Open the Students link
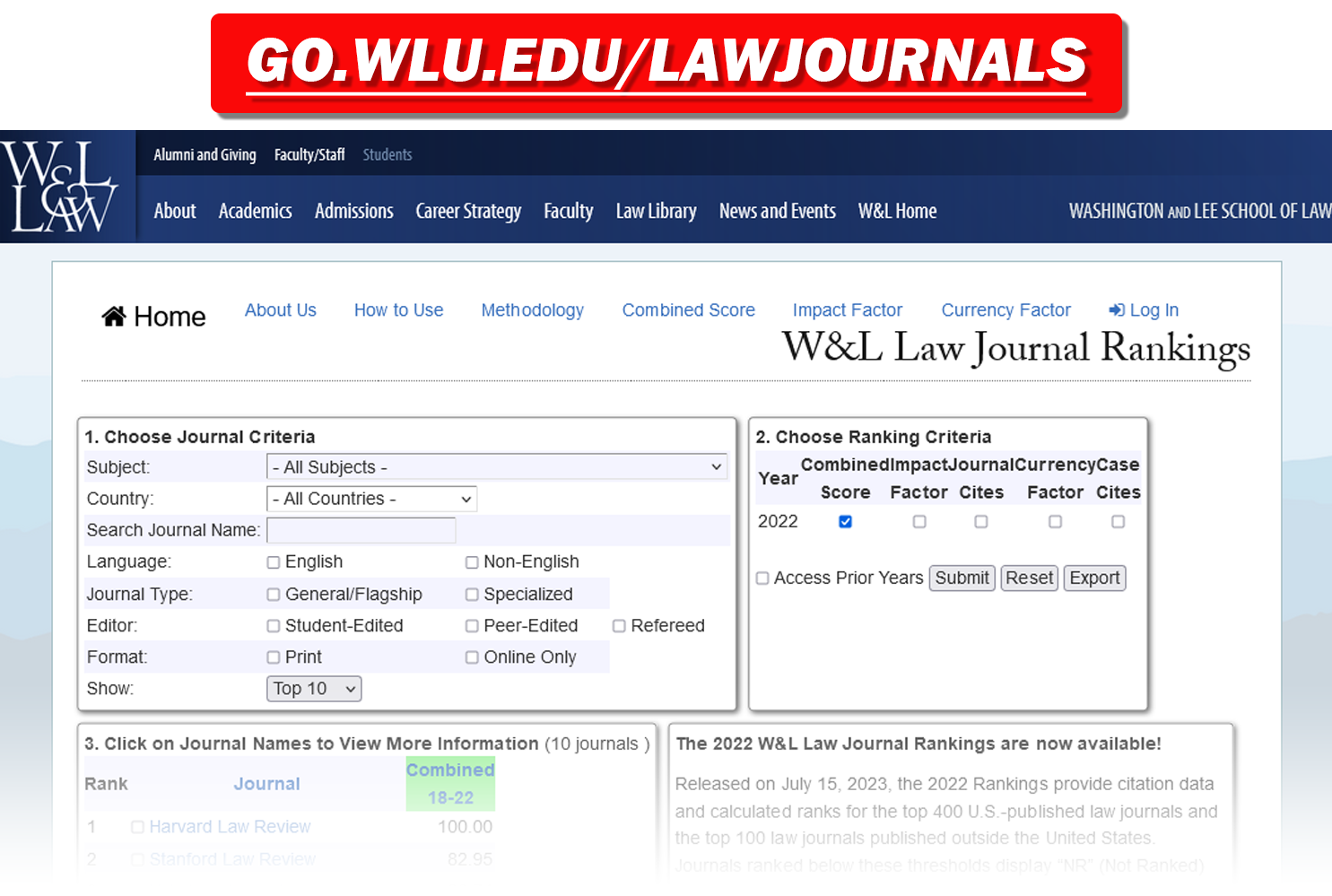The image size is (1332, 896). [x=387, y=155]
